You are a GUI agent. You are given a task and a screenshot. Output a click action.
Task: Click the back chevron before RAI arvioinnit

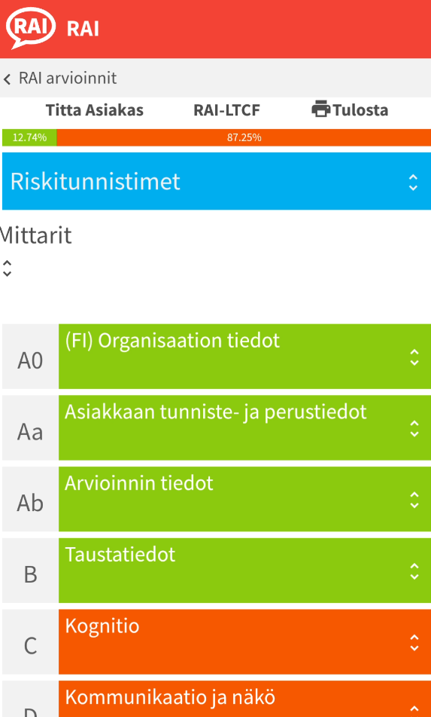coord(7,79)
